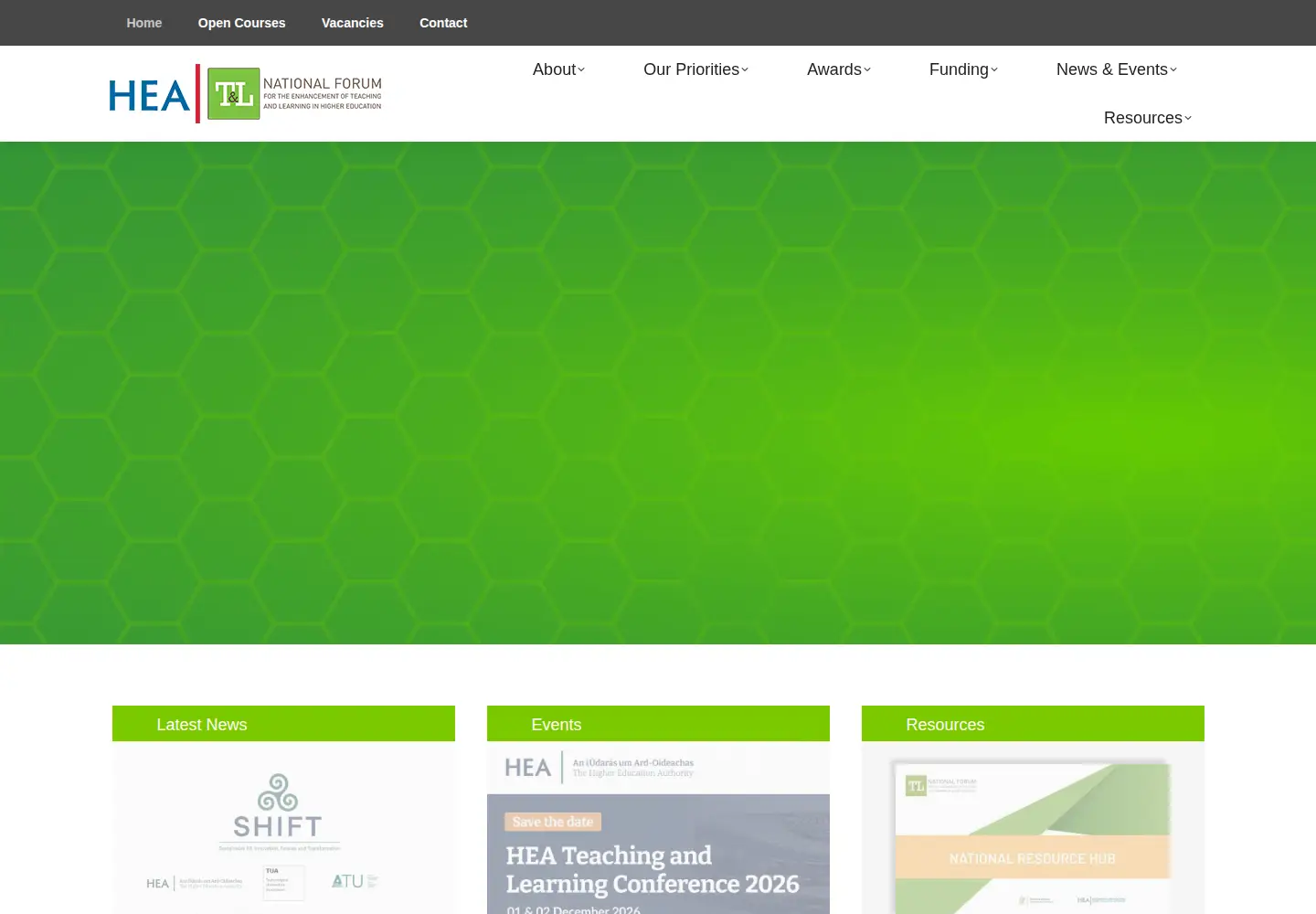Open the Vacancies page
This screenshot has height=914, width=1316.
point(353,23)
